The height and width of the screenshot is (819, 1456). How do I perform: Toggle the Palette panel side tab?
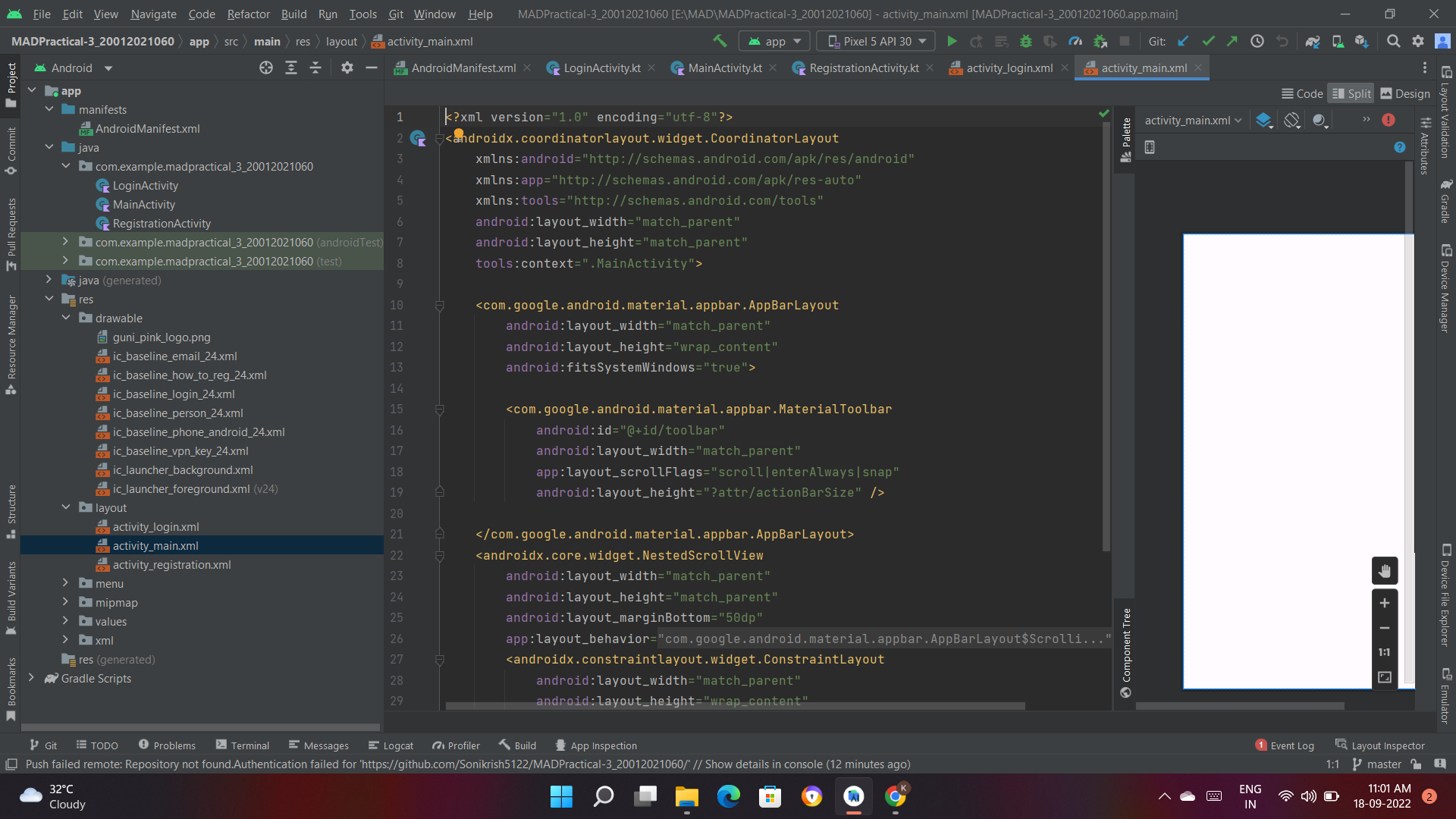click(x=1126, y=140)
